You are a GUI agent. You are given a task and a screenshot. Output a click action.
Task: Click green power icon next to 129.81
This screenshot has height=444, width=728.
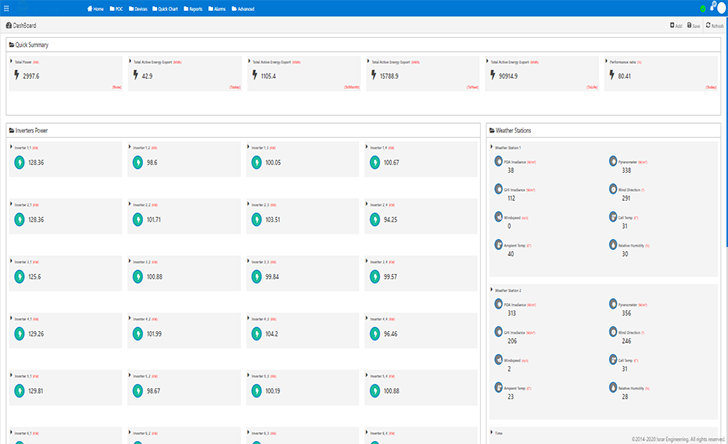coord(19,391)
